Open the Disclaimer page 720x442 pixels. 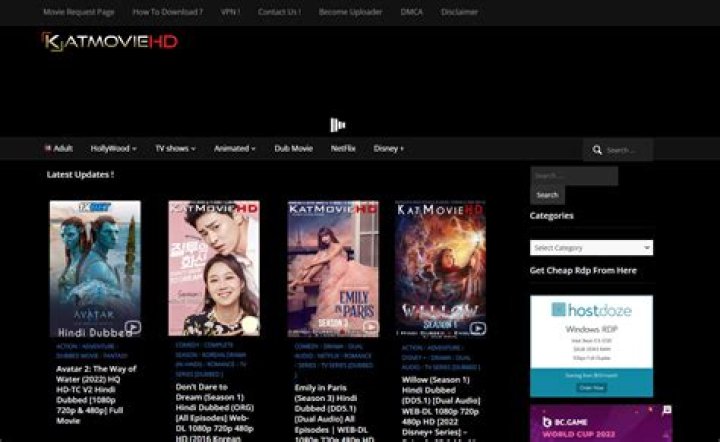pyautogui.click(x=459, y=12)
